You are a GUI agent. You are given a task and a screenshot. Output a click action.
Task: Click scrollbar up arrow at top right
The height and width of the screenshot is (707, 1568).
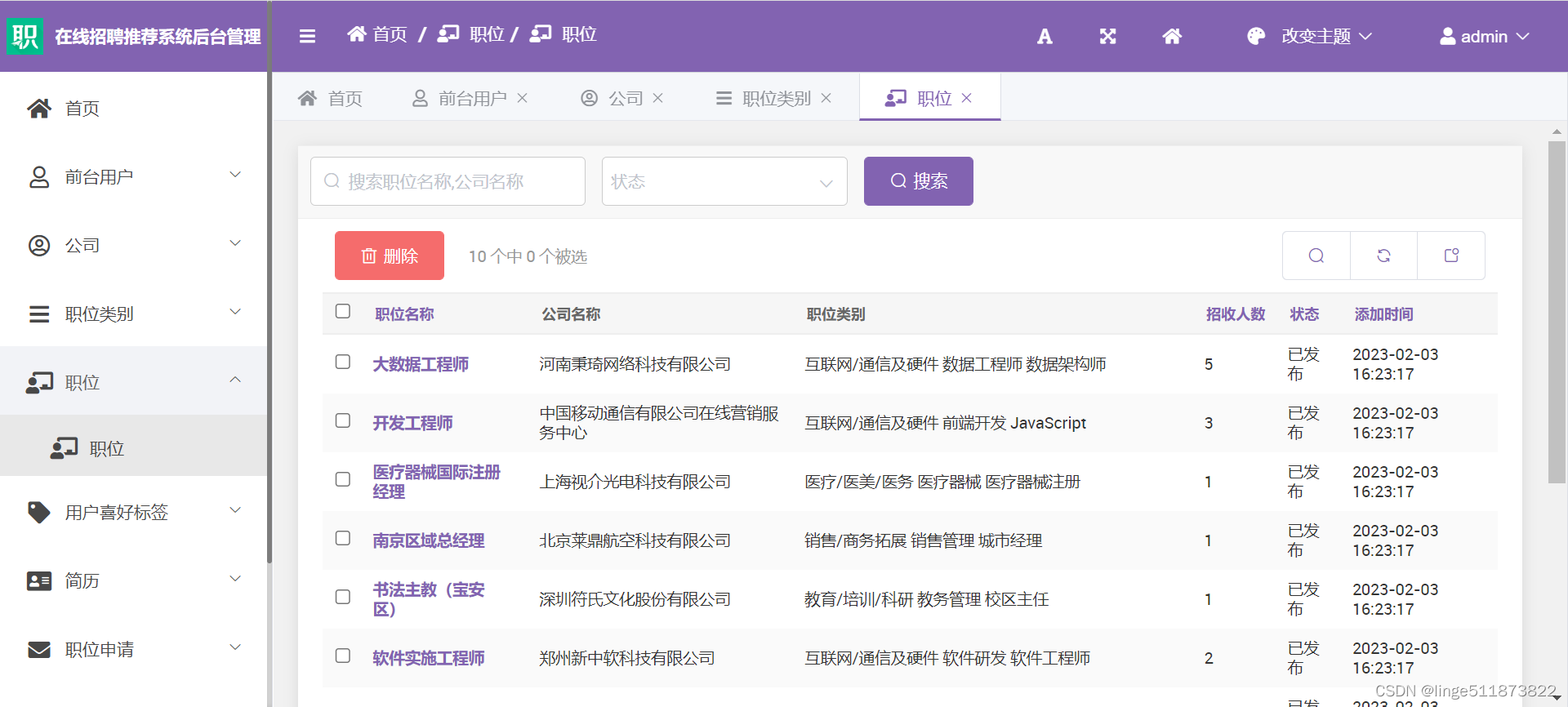pos(1557,131)
